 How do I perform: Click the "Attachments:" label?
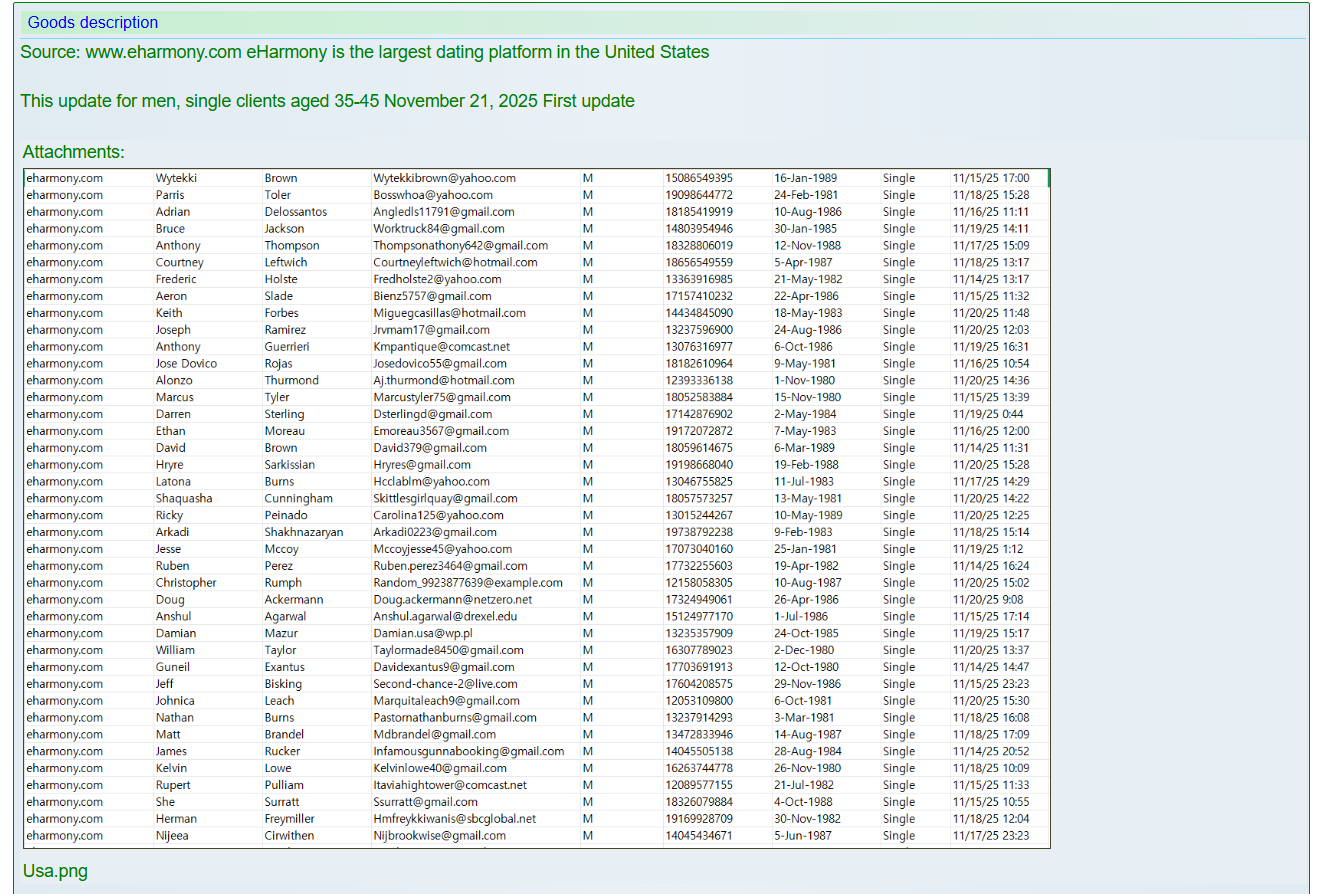(x=74, y=152)
